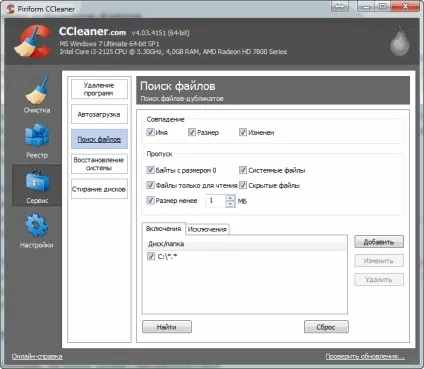Select the C:\*.* list row text
Viewport: 424px width, 369px height.
pos(167,256)
